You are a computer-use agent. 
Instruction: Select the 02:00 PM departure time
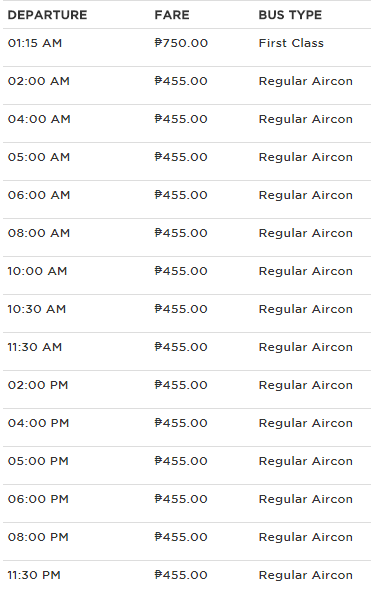click(38, 385)
